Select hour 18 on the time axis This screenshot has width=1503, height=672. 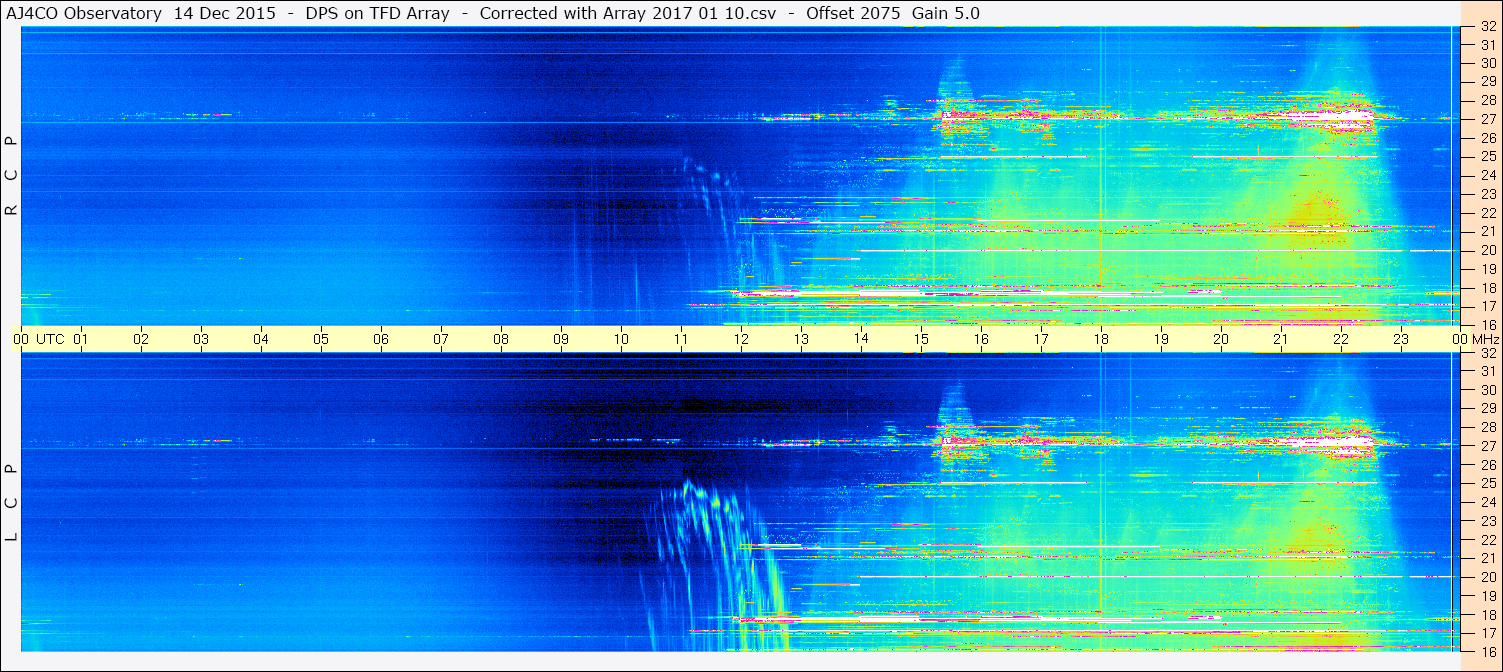(x=1101, y=339)
